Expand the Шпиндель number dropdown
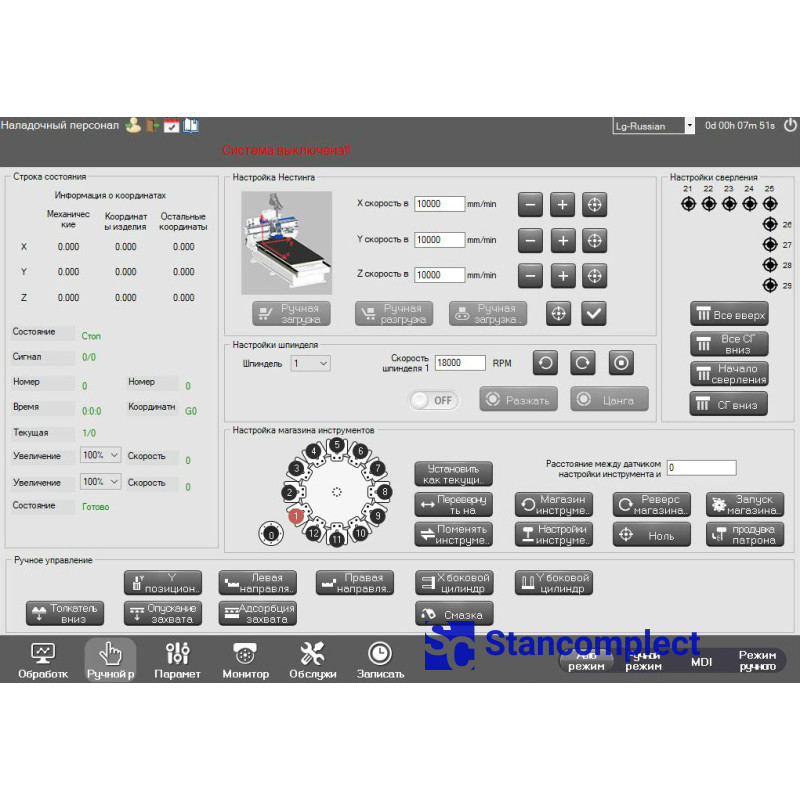The width and height of the screenshot is (800, 800). click(310, 364)
